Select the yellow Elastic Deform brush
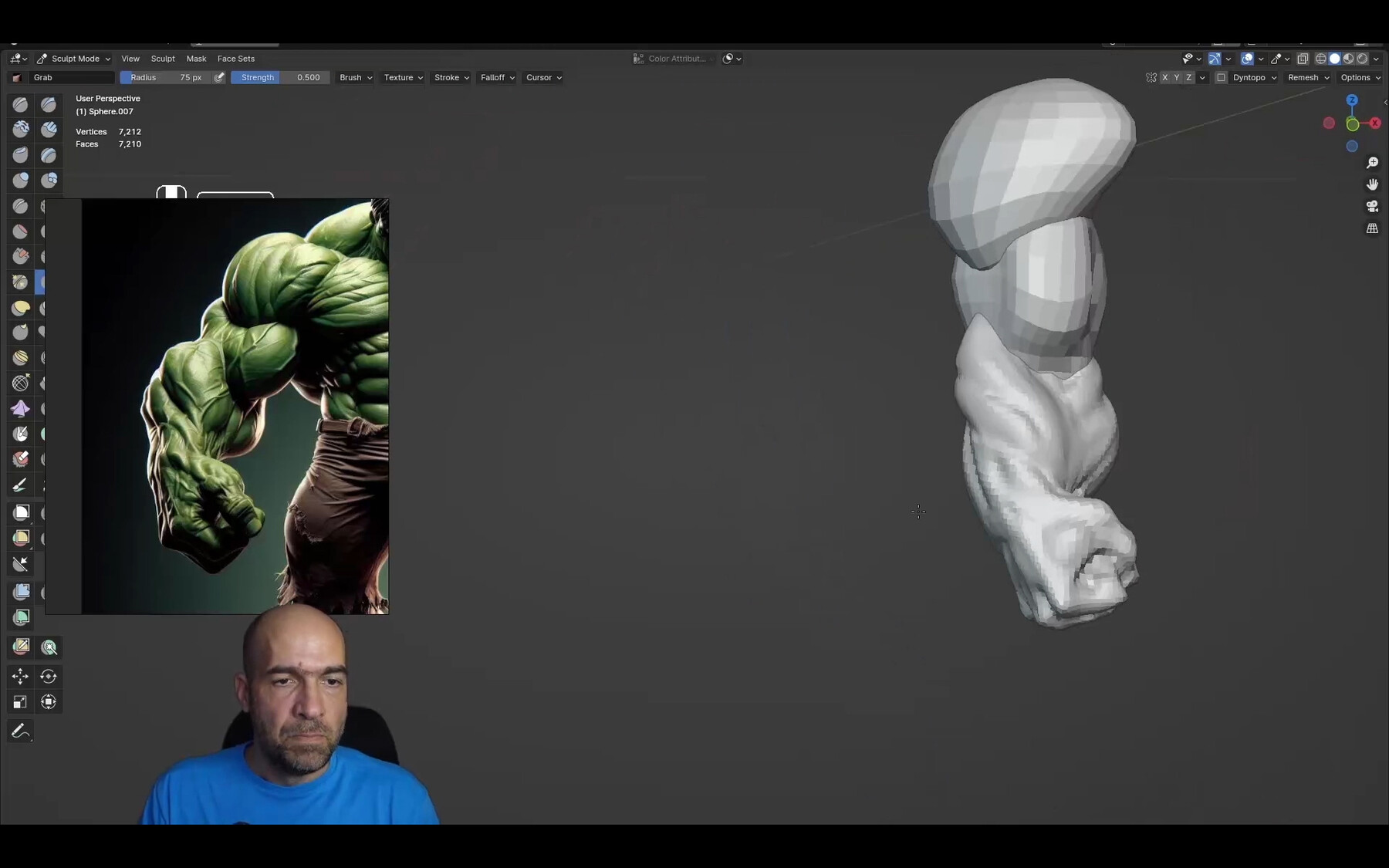Viewport: 1389px width, 868px height. 21,308
